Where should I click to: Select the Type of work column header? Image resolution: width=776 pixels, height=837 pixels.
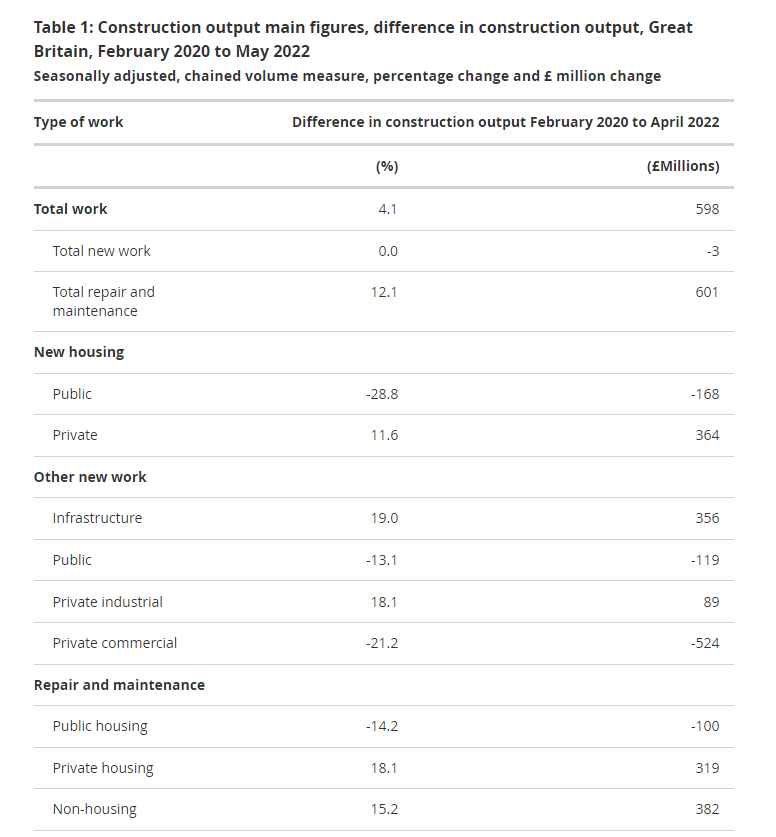click(x=78, y=122)
